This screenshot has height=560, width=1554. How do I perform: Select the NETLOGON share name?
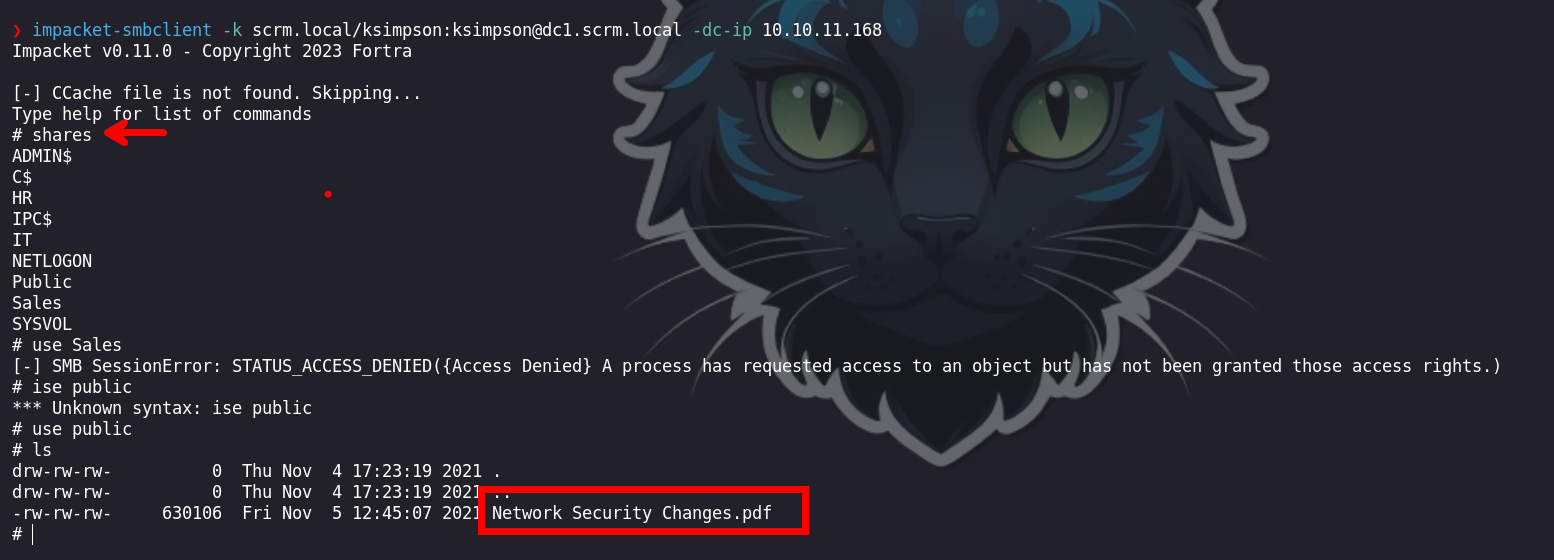(x=52, y=261)
